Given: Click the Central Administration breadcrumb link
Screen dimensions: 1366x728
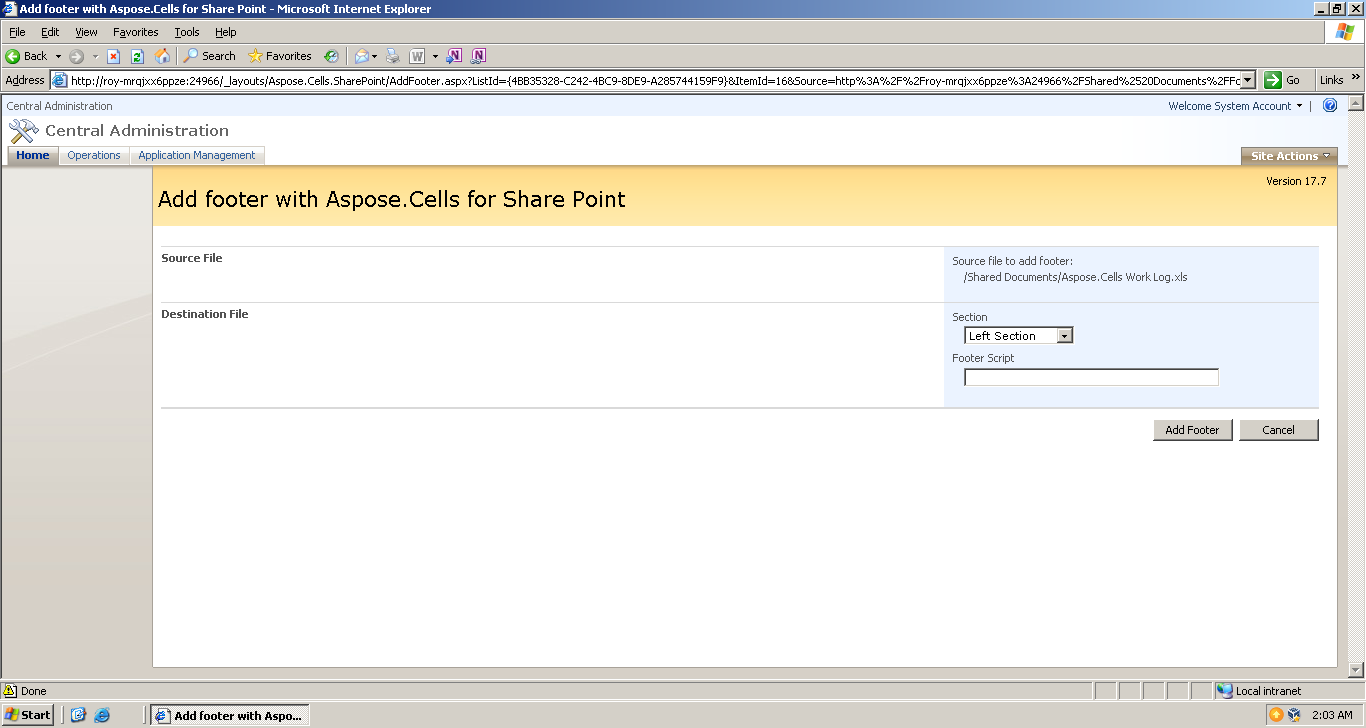Looking at the screenshot, I should (59, 106).
